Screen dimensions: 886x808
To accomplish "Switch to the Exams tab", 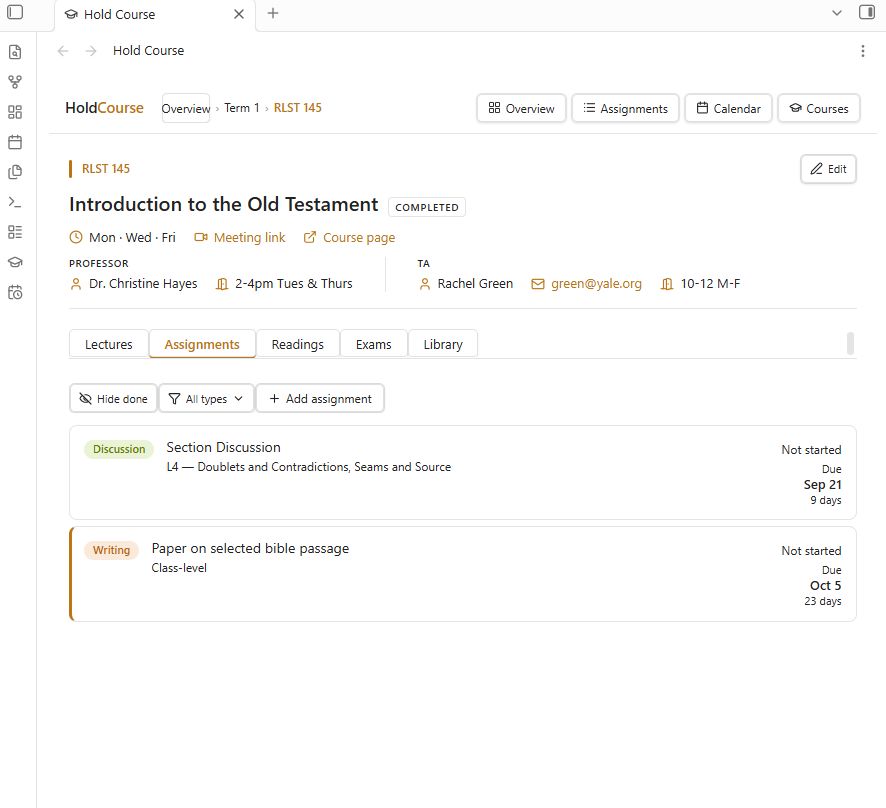I will 373,344.
